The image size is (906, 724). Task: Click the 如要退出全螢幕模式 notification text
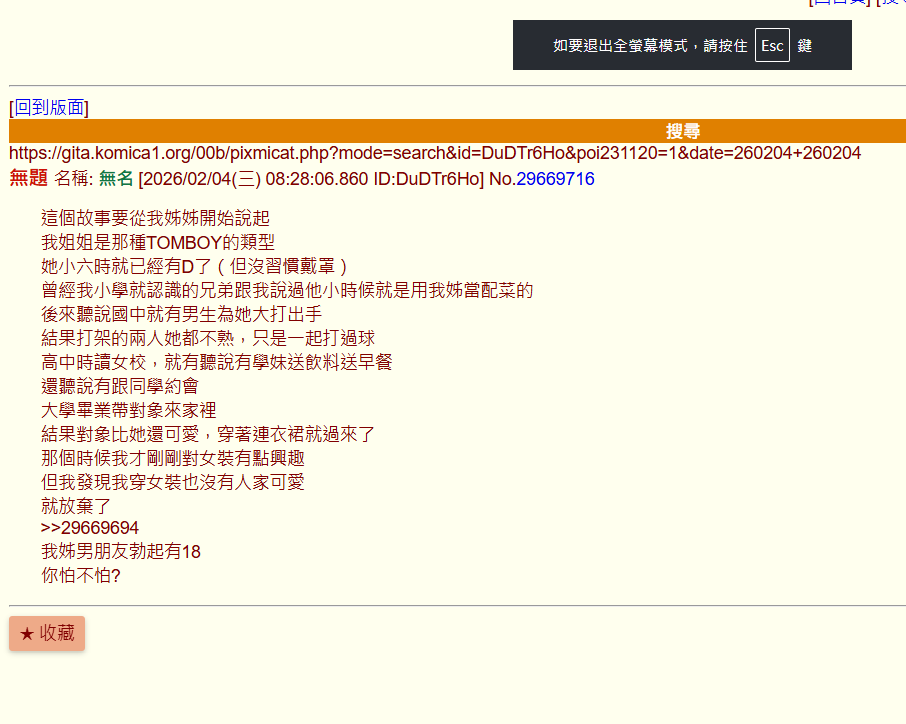(x=650, y=46)
